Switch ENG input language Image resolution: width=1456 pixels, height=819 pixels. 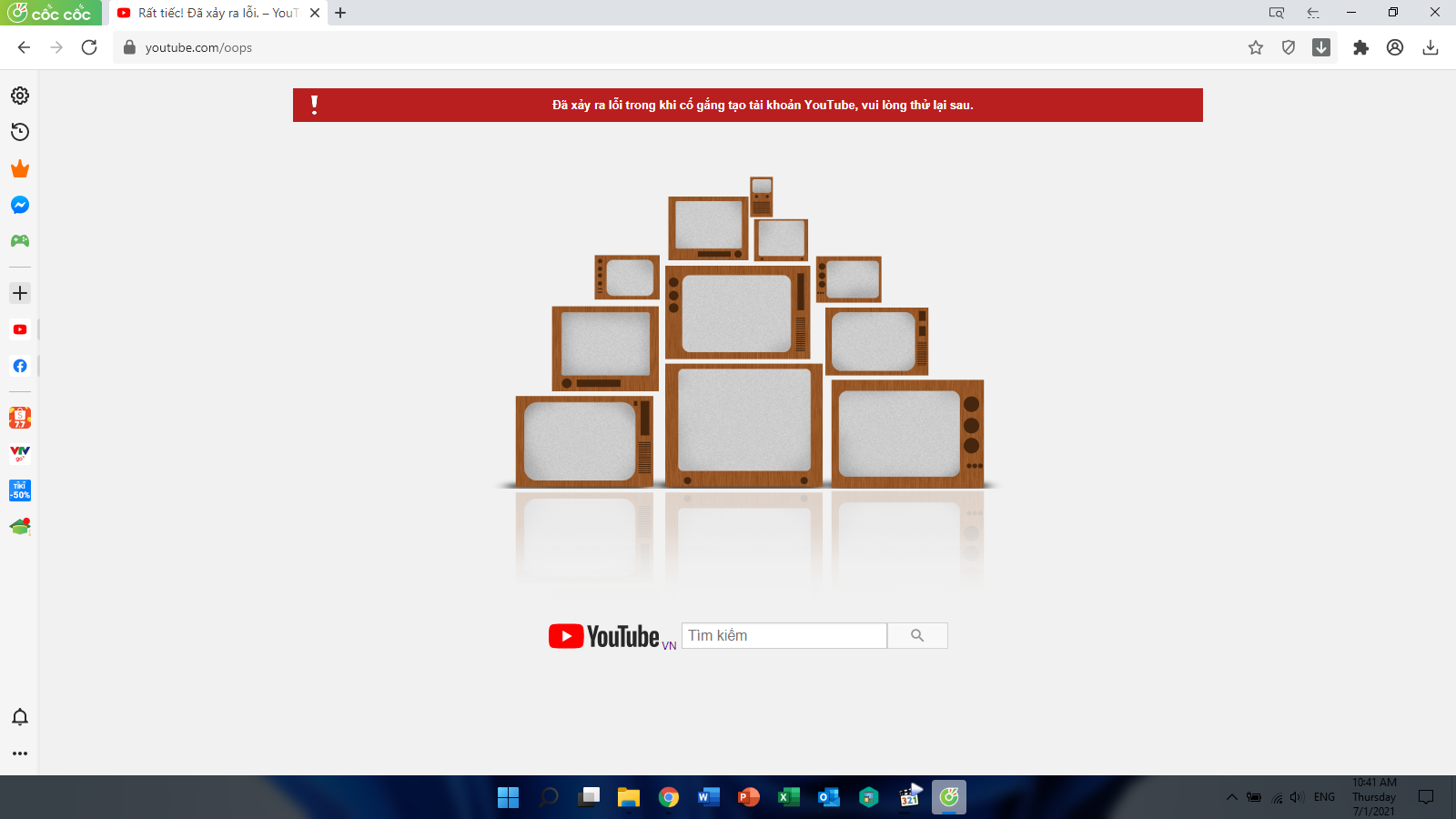(1324, 797)
